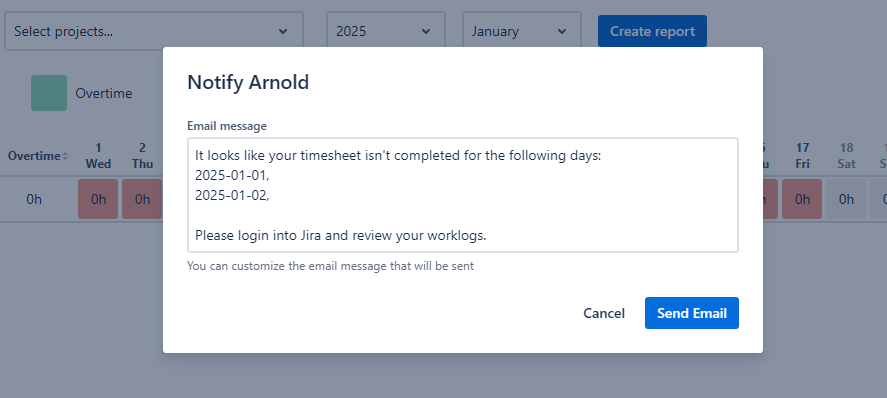
Task: Click the 18 Sat column header
Action: coord(846,156)
